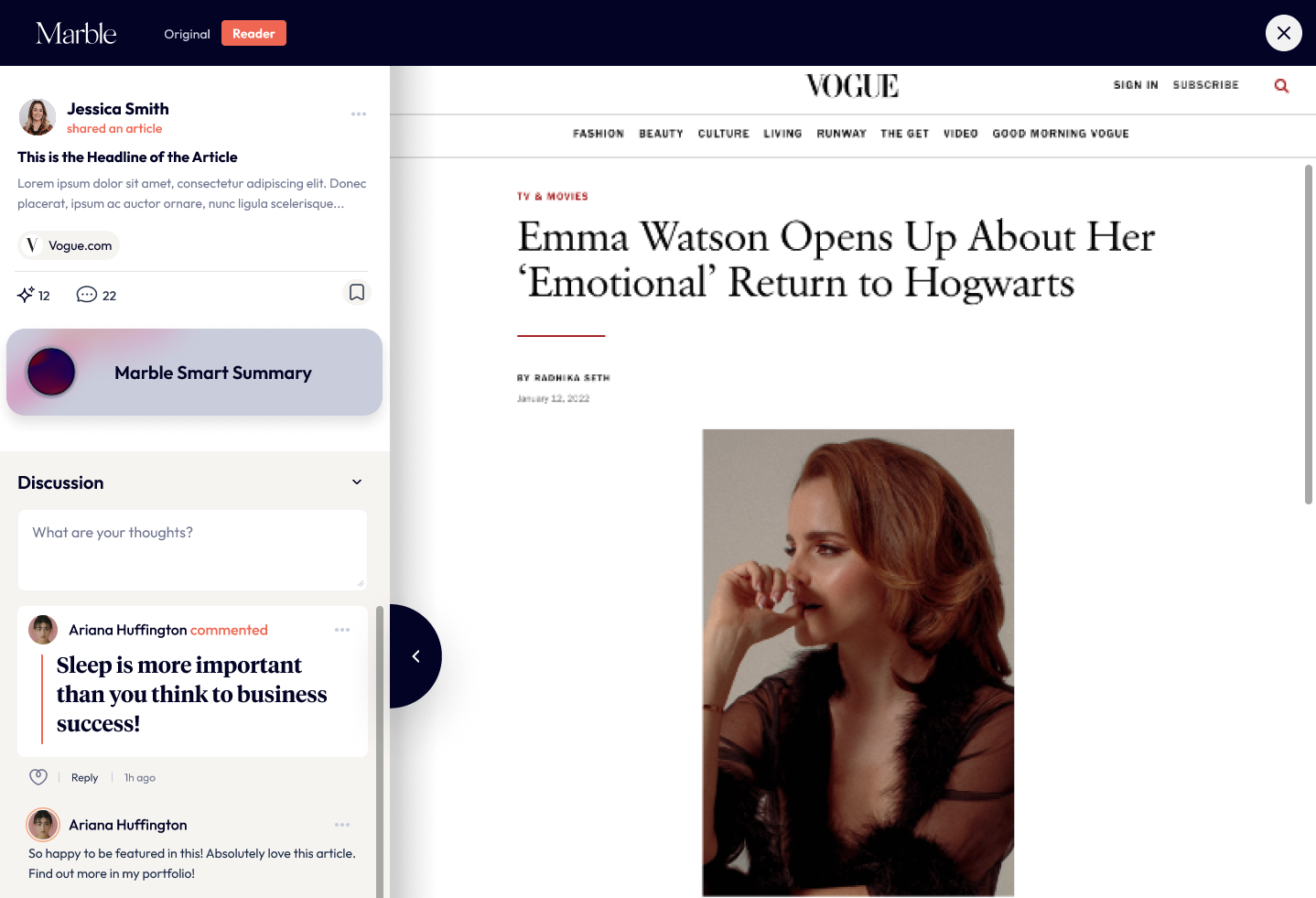
Task: Open Good Morning Vogue menu item
Action: [1061, 134]
